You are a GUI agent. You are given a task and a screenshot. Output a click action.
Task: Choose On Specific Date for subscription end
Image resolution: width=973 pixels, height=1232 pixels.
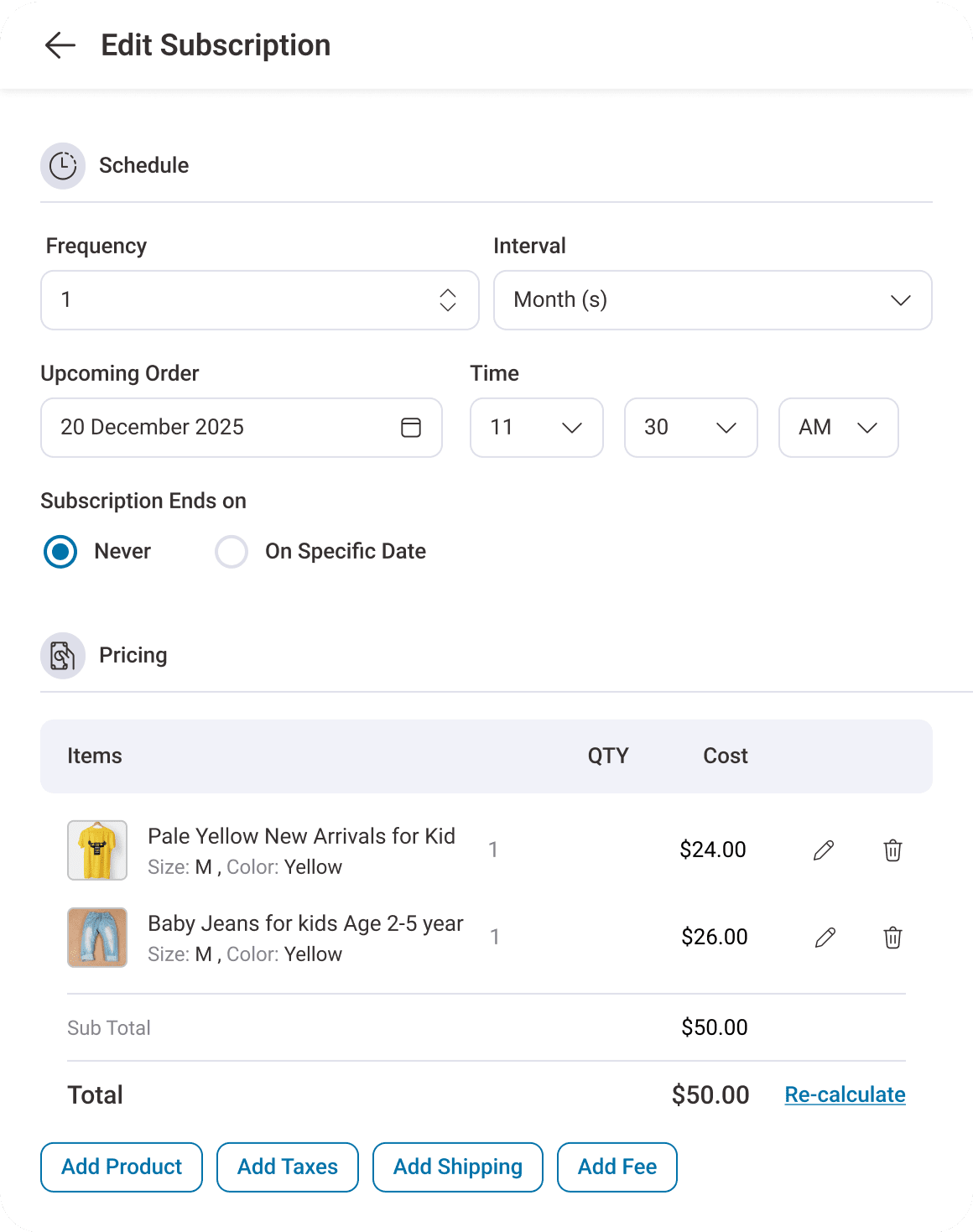pos(231,551)
